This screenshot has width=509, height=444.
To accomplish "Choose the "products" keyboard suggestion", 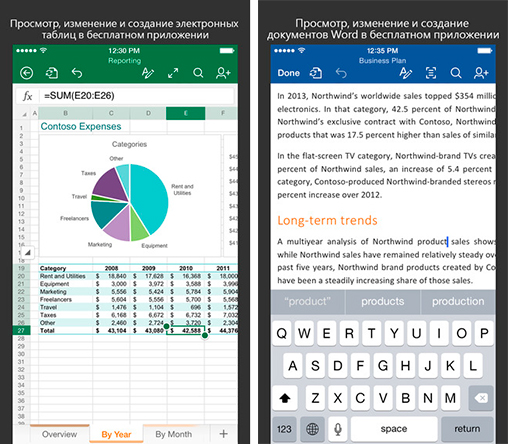I will tap(383, 301).
